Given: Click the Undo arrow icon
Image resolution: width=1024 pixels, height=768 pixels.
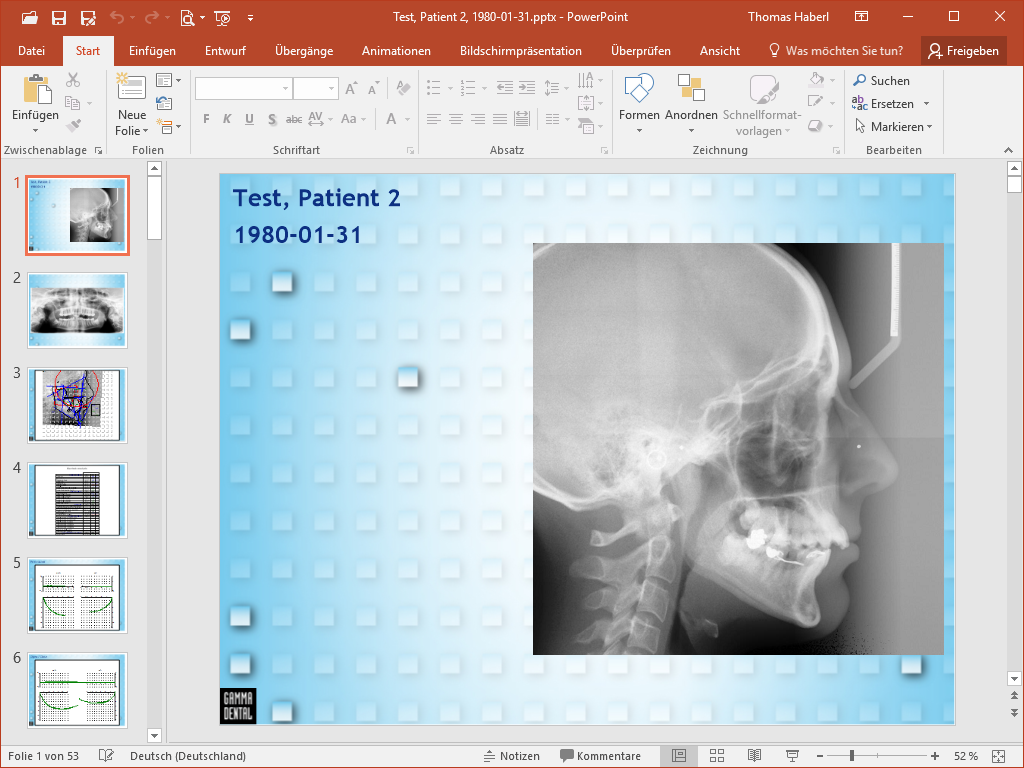Looking at the screenshot, I should pos(117,17).
